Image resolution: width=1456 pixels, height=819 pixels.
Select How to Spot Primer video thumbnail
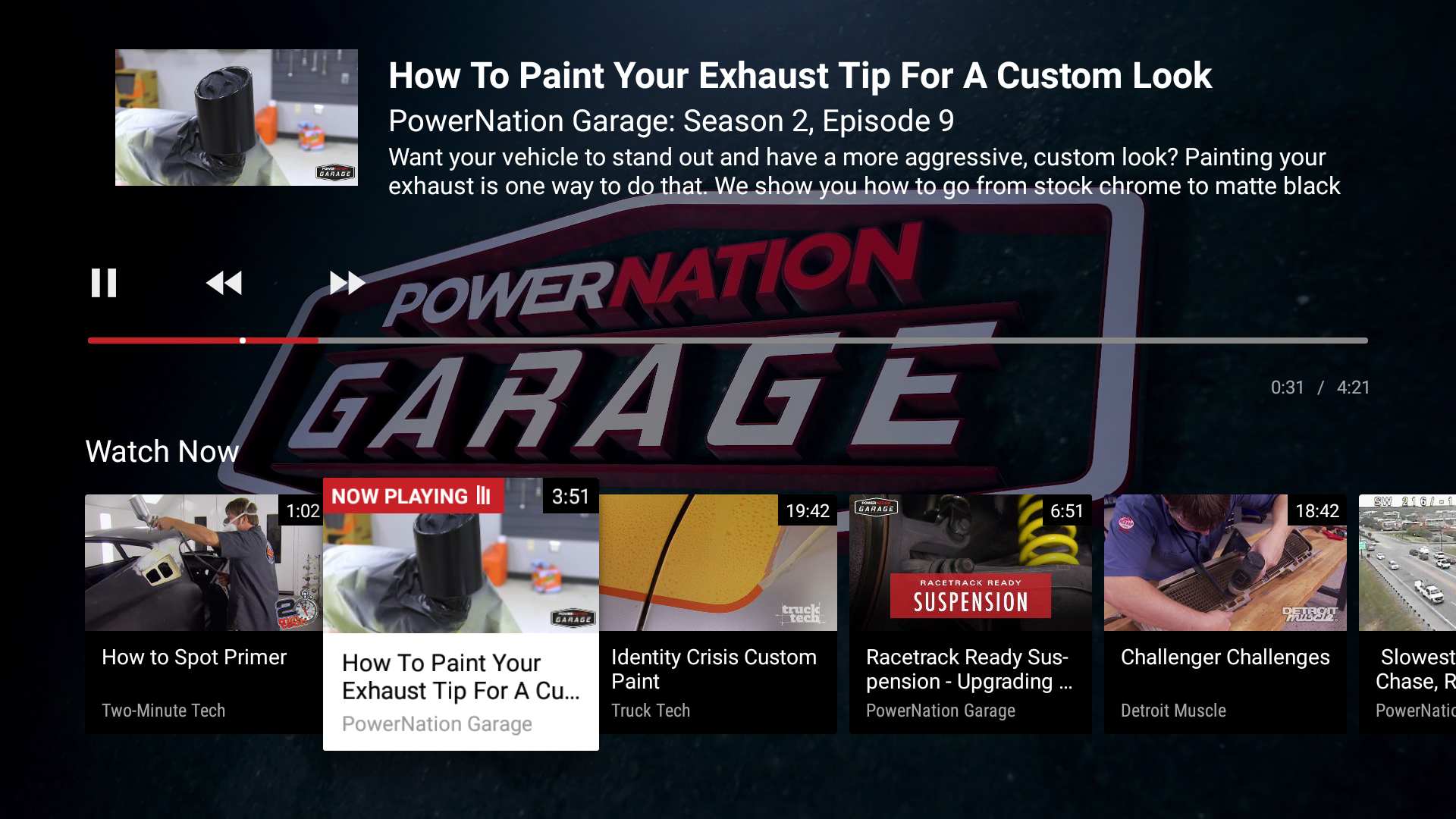(x=204, y=563)
